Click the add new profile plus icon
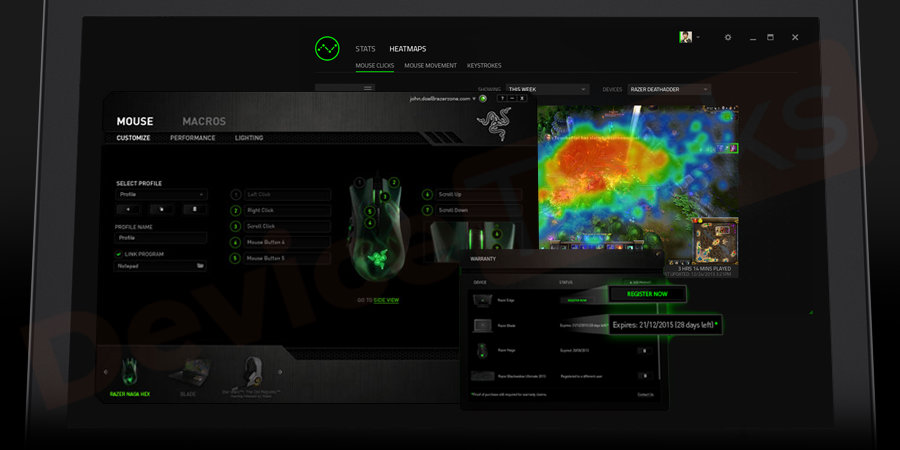 pos(128,210)
